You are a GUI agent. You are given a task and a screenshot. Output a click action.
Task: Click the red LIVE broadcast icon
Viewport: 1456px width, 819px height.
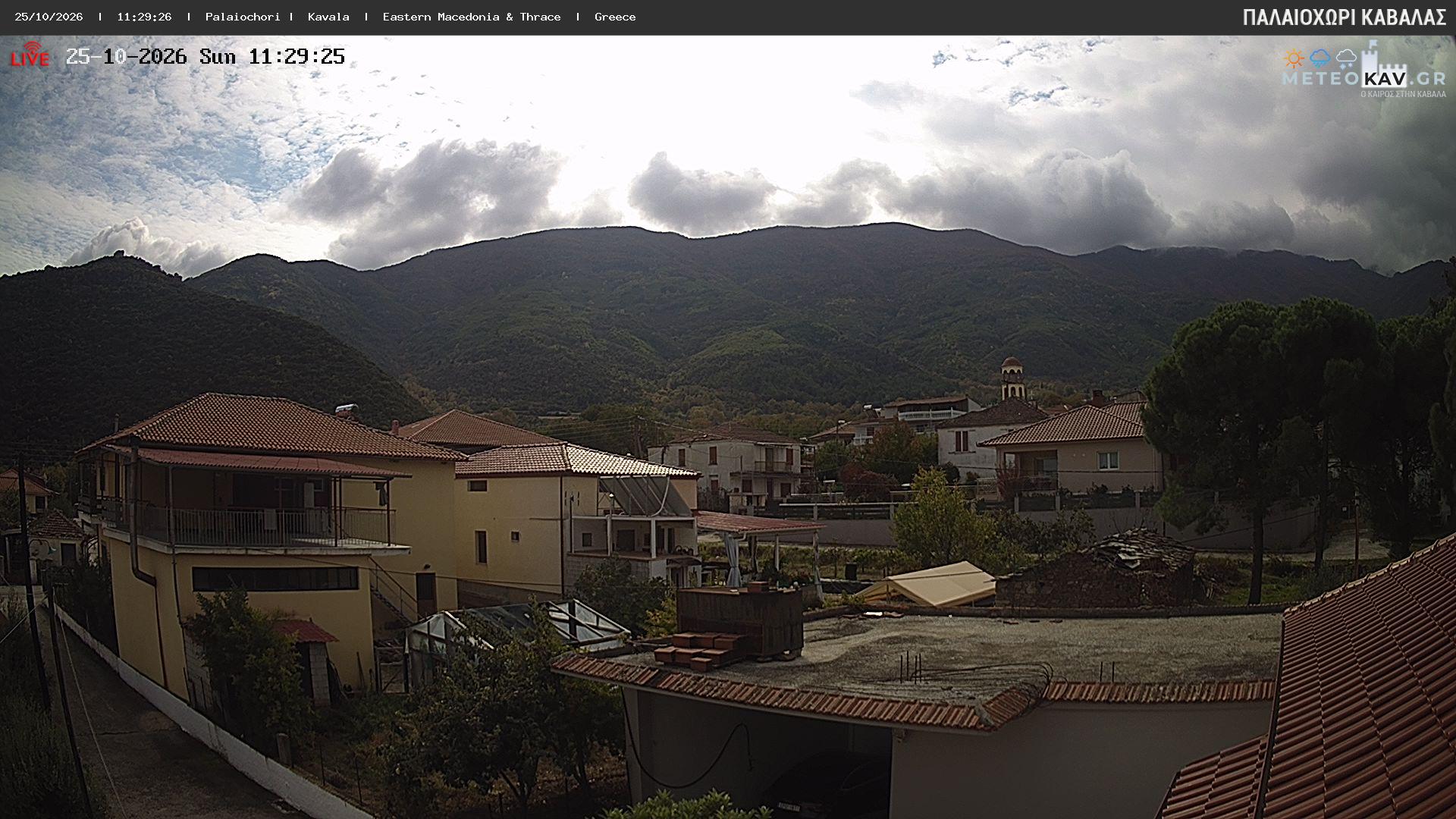click(30, 55)
